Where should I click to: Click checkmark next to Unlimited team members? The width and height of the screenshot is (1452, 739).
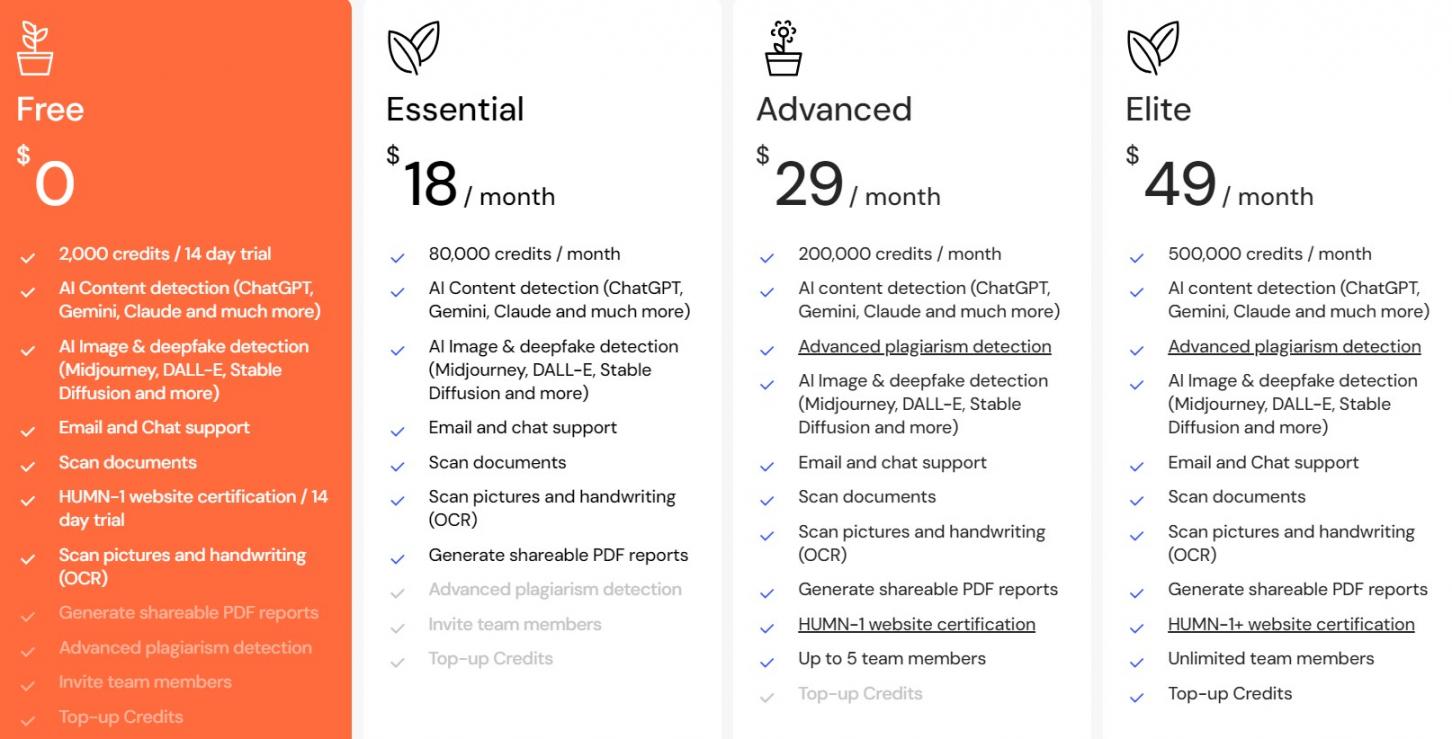1137,662
